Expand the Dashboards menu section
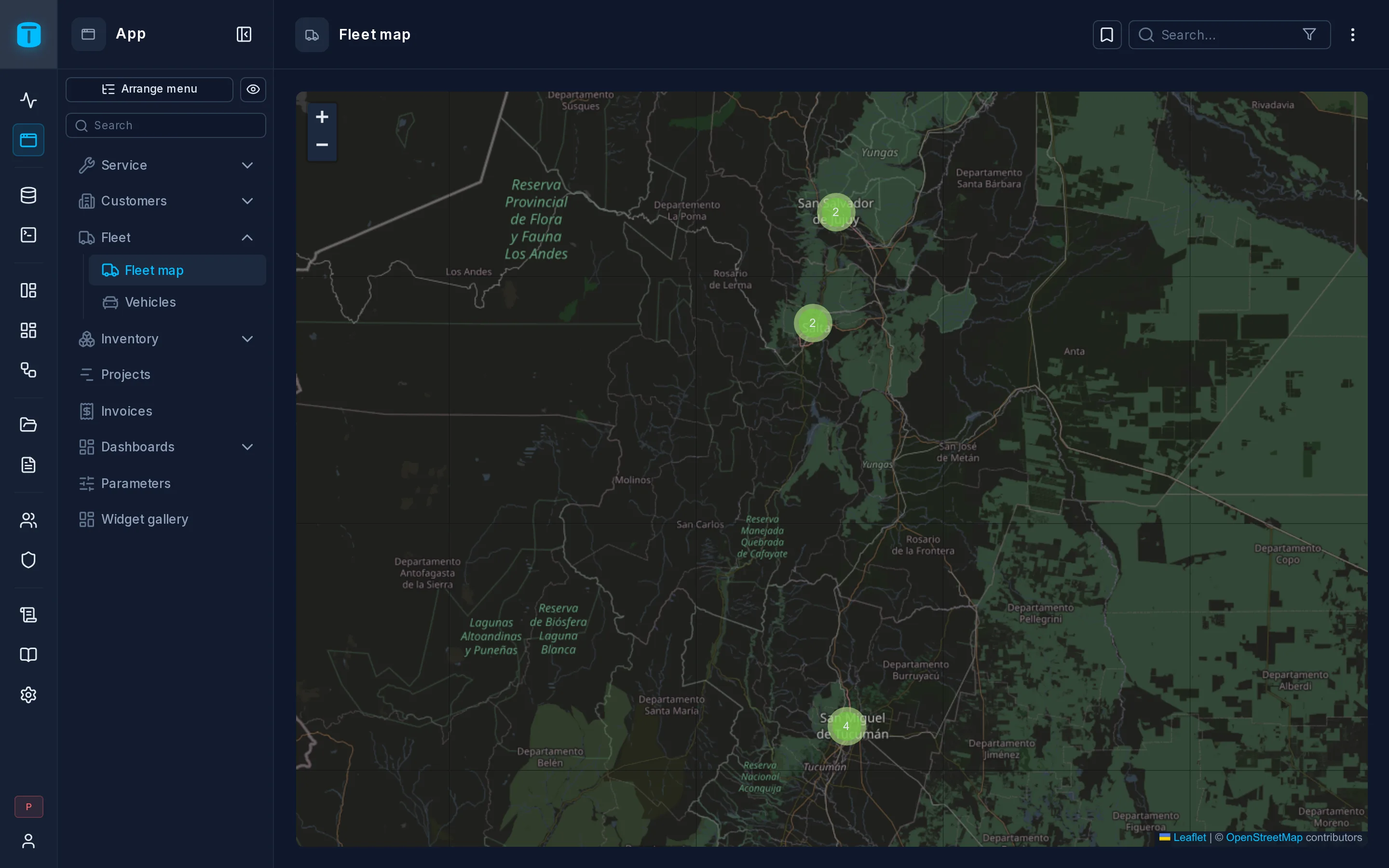 click(166, 447)
